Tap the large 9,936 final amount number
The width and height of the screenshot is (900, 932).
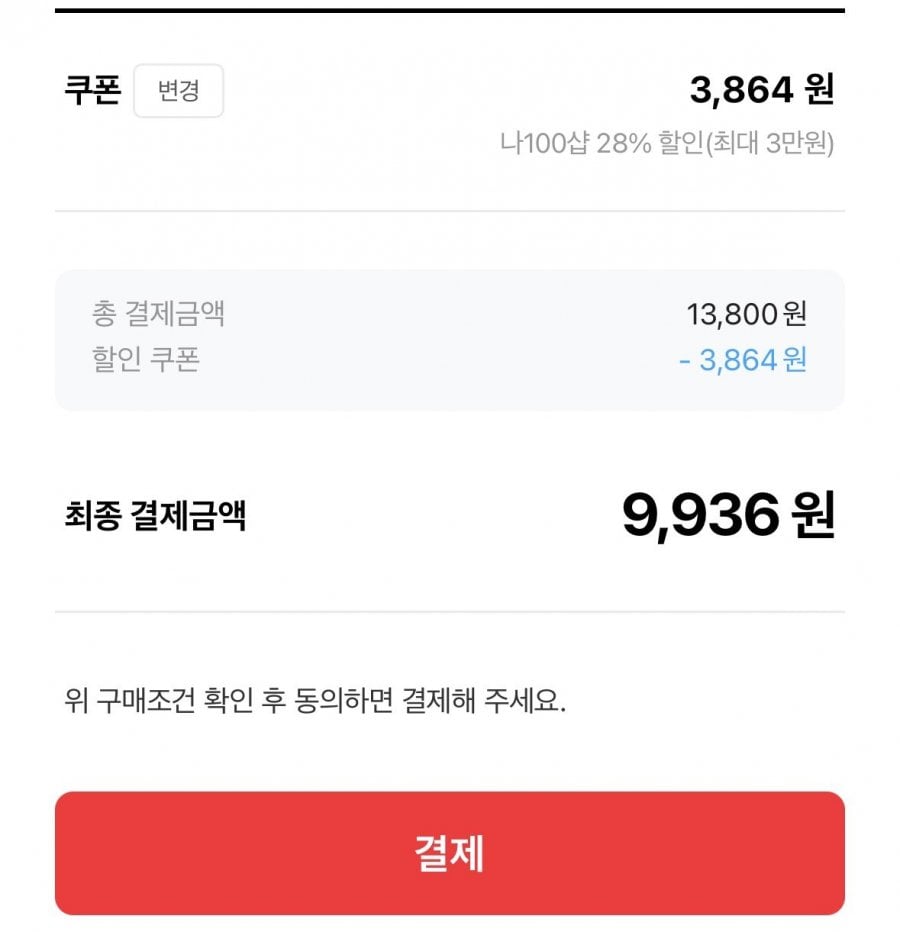[x=700, y=516]
